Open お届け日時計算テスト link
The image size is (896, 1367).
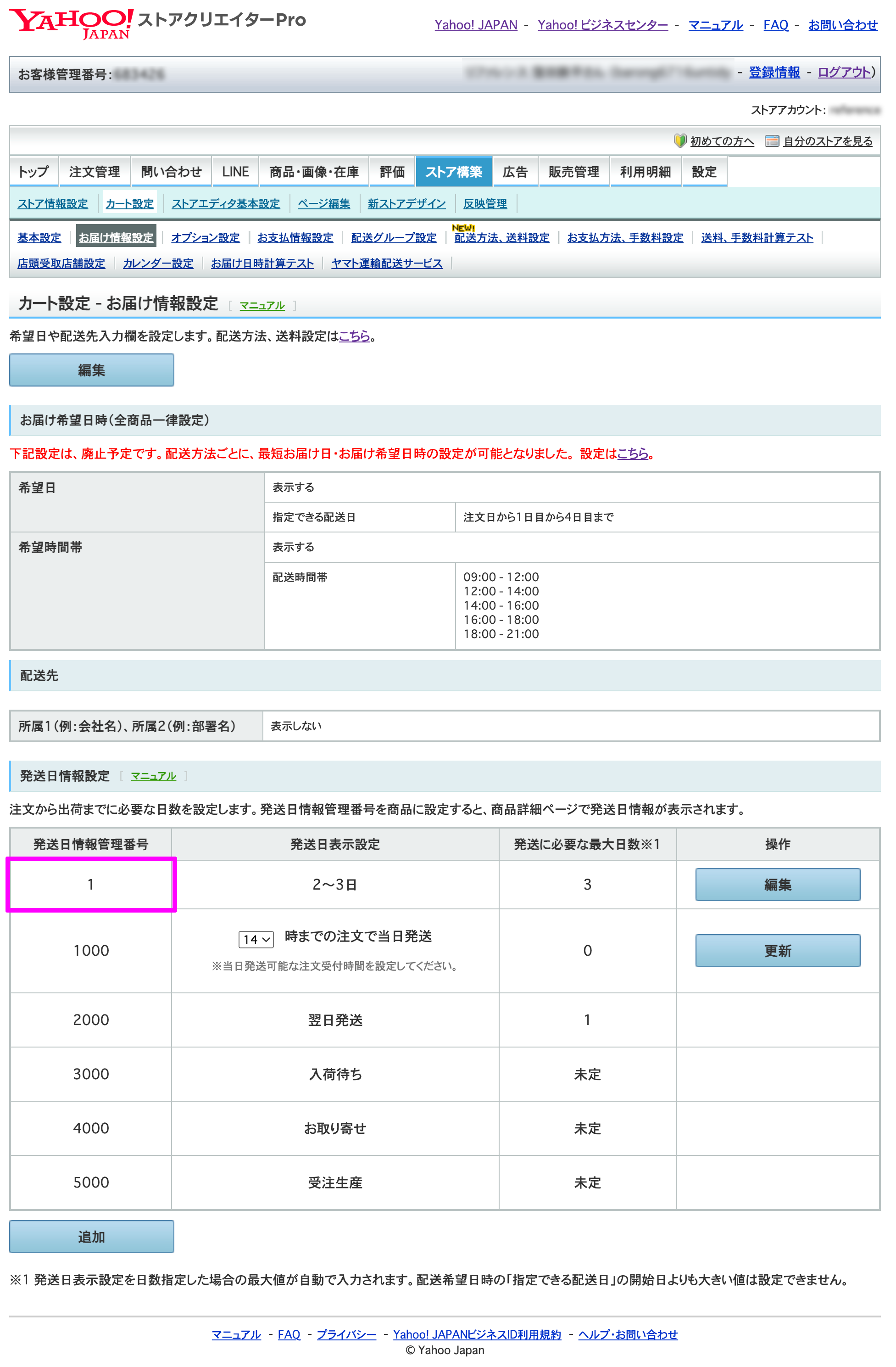pos(262,263)
